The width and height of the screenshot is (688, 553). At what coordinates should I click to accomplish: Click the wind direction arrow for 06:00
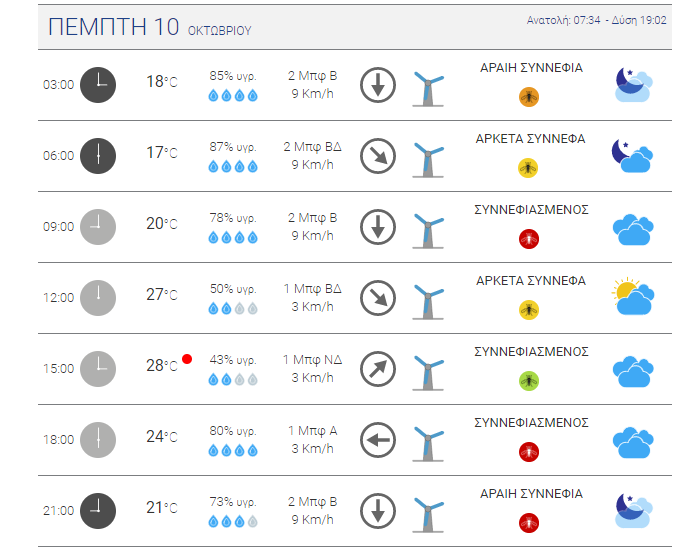coord(378,156)
